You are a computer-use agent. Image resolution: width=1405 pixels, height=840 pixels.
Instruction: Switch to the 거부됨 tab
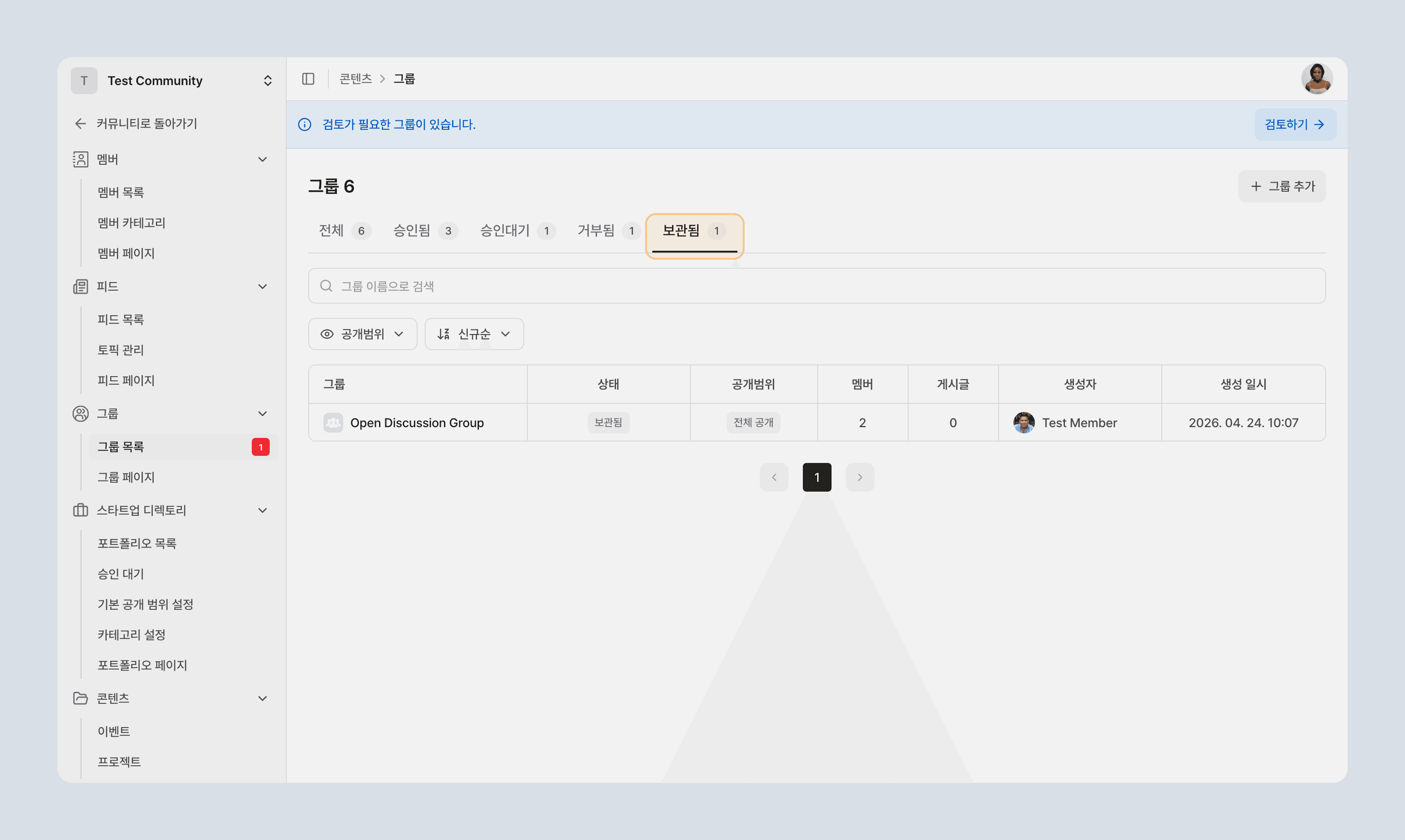(x=608, y=231)
